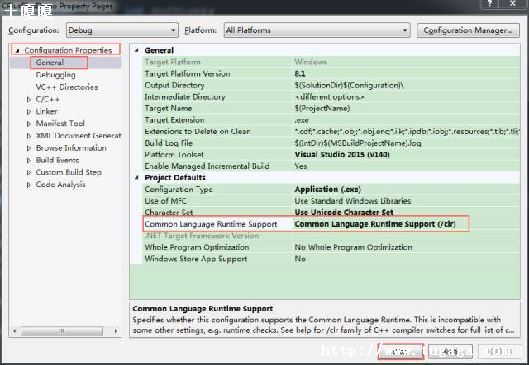Click the Application (.exe) configuration type value
529x365 pixels.
click(328, 189)
